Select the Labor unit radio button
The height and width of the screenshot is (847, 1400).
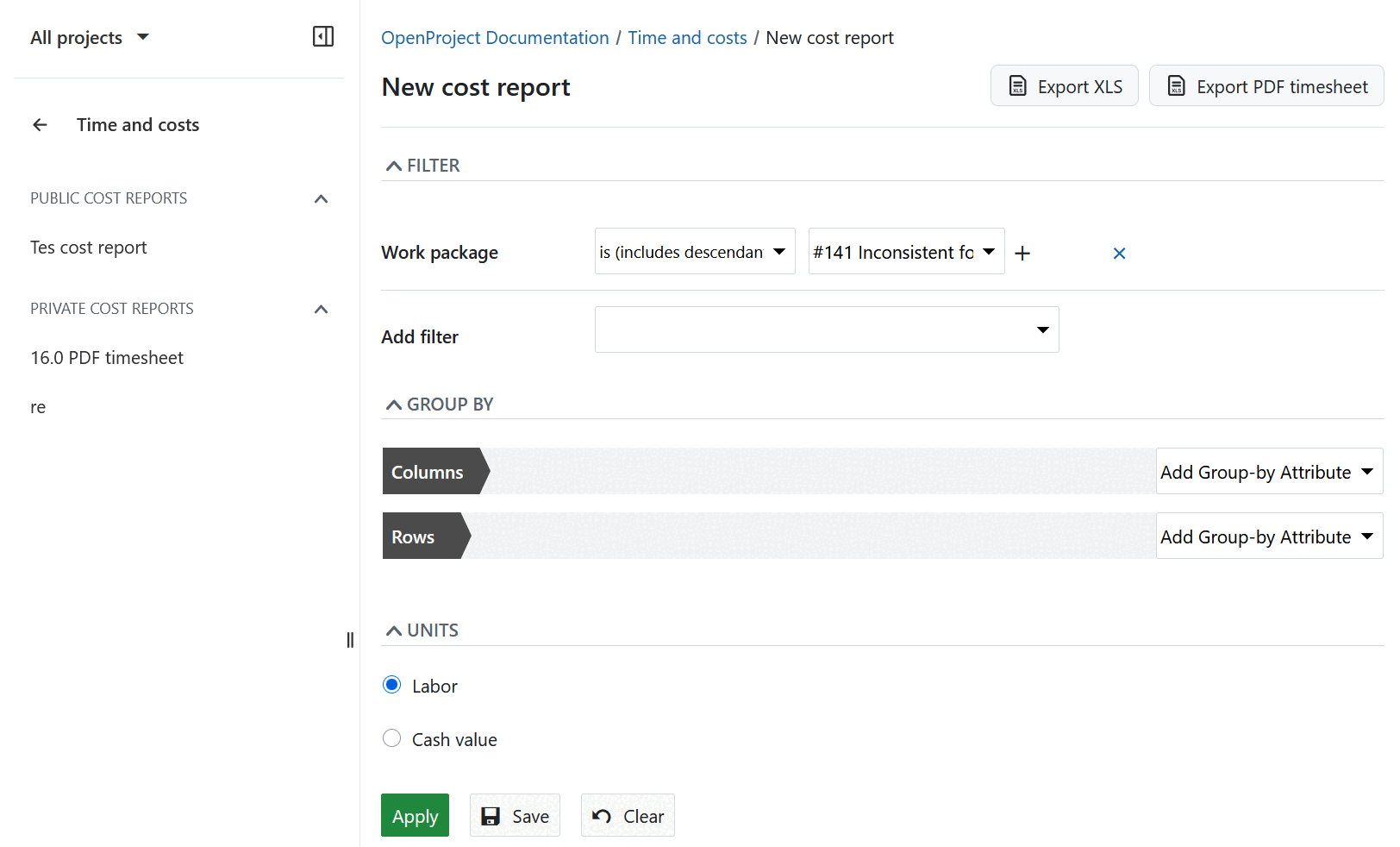pos(392,684)
